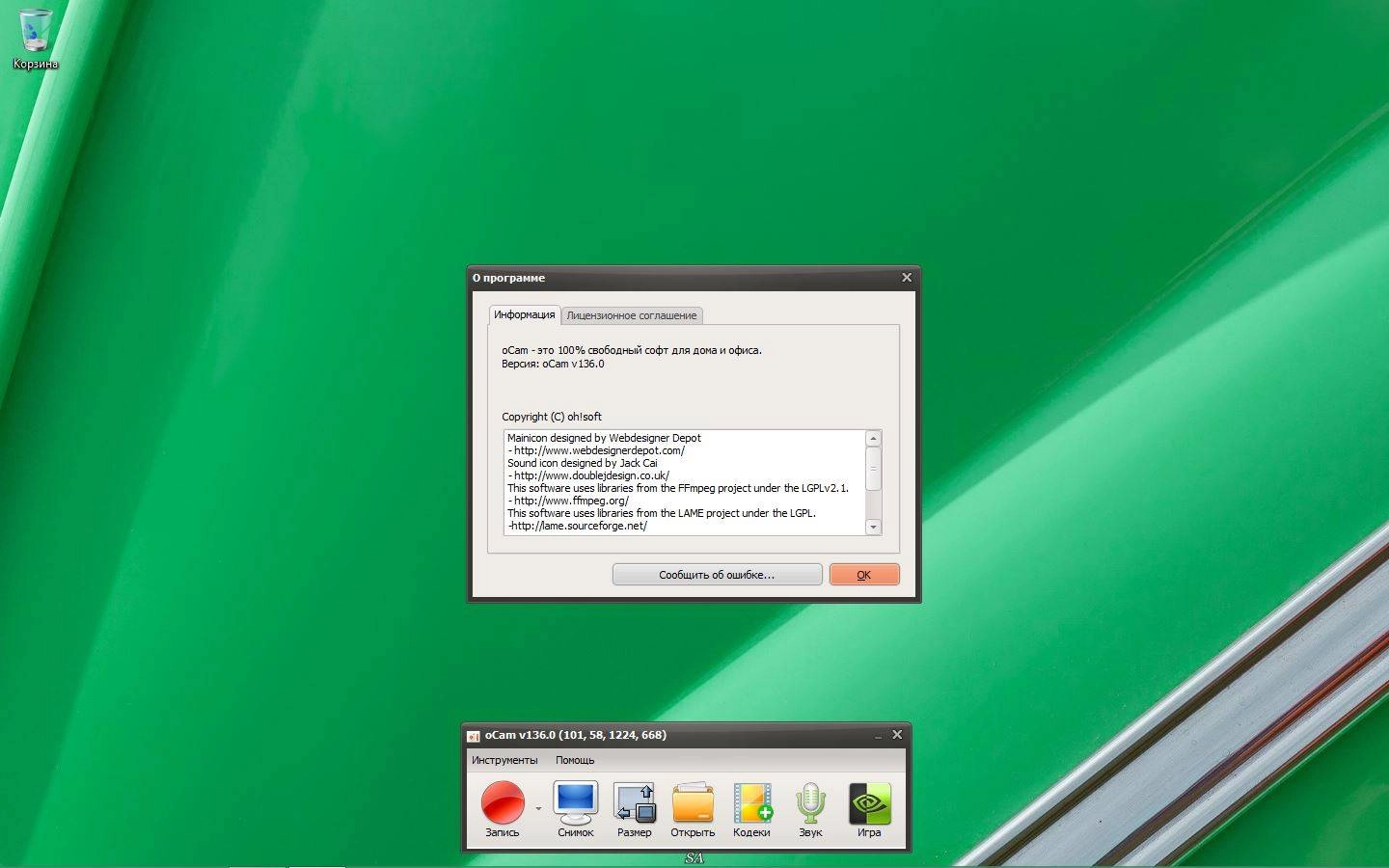The width and height of the screenshot is (1389, 868).
Task: Start recording with the red Запись button
Action: [503, 808]
